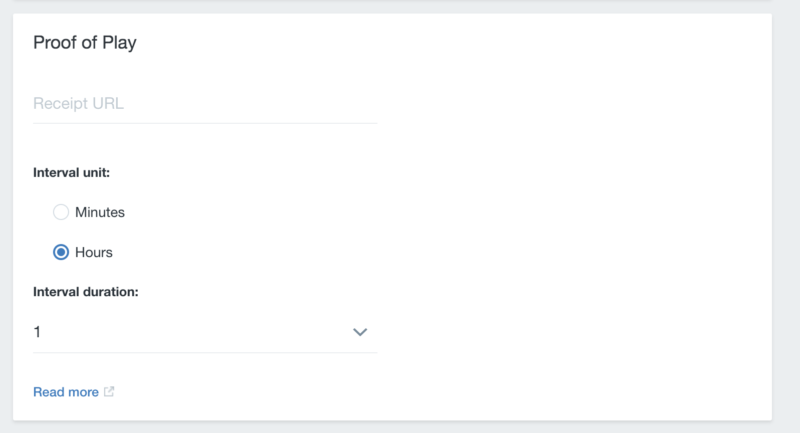Click the "Proof of Play" section heading
800x433 pixels.
(x=85, y=42)
